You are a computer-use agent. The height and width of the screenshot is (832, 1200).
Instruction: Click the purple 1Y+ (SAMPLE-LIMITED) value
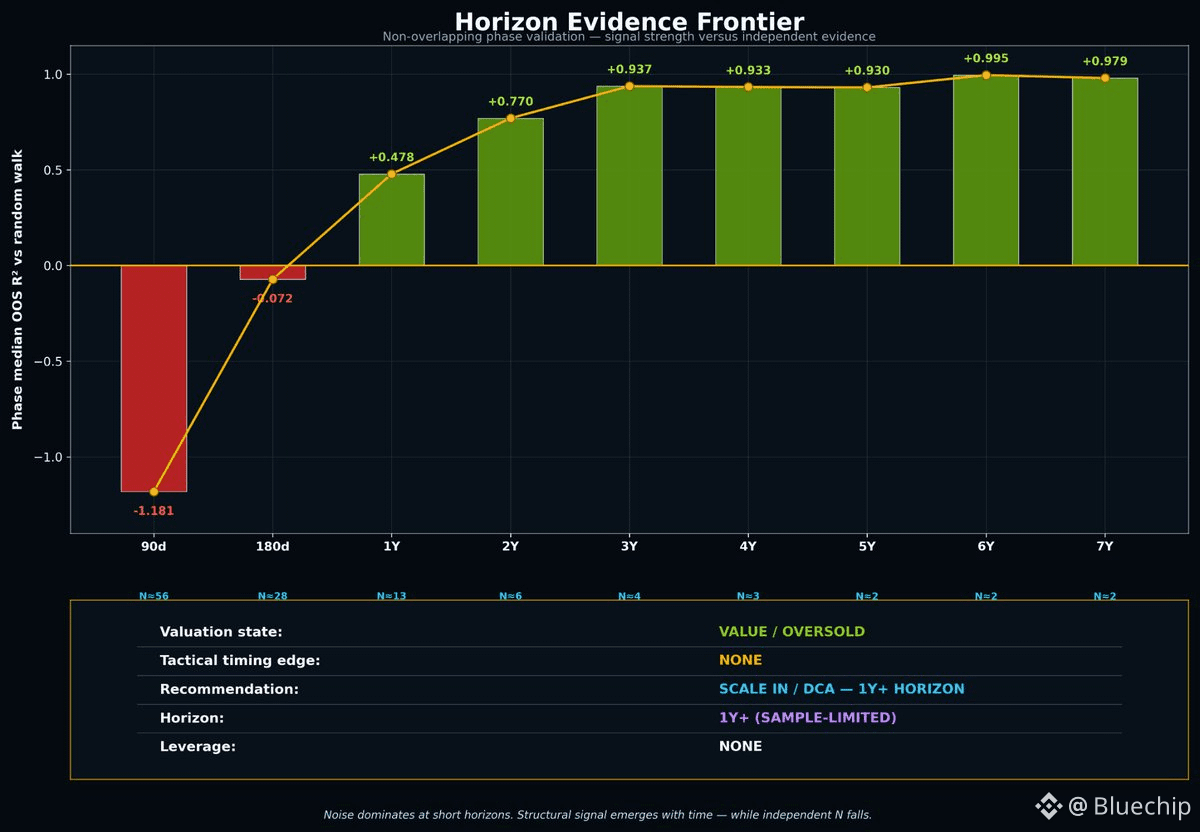pyautogui.click(x=808, y=718)
